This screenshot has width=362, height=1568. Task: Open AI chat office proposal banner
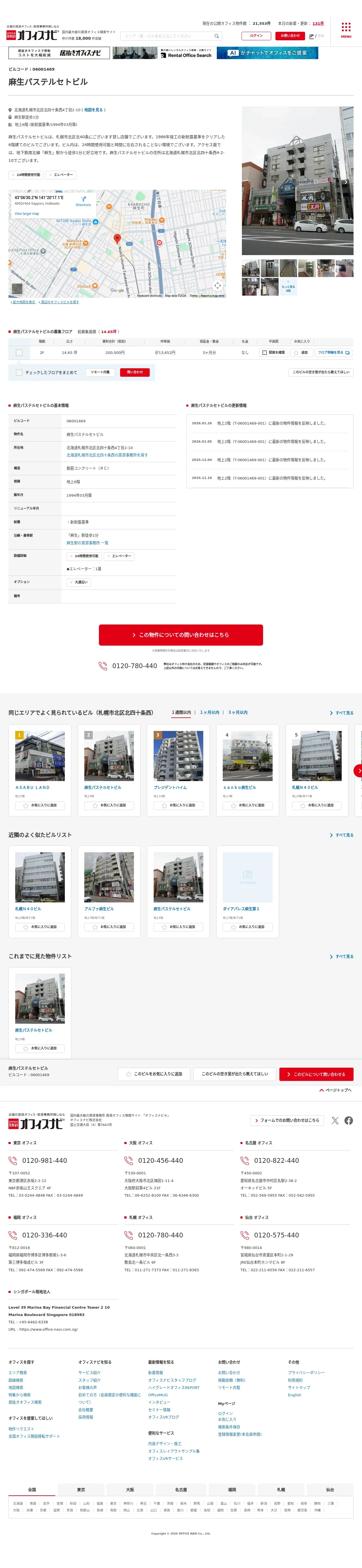coord(268,53)
